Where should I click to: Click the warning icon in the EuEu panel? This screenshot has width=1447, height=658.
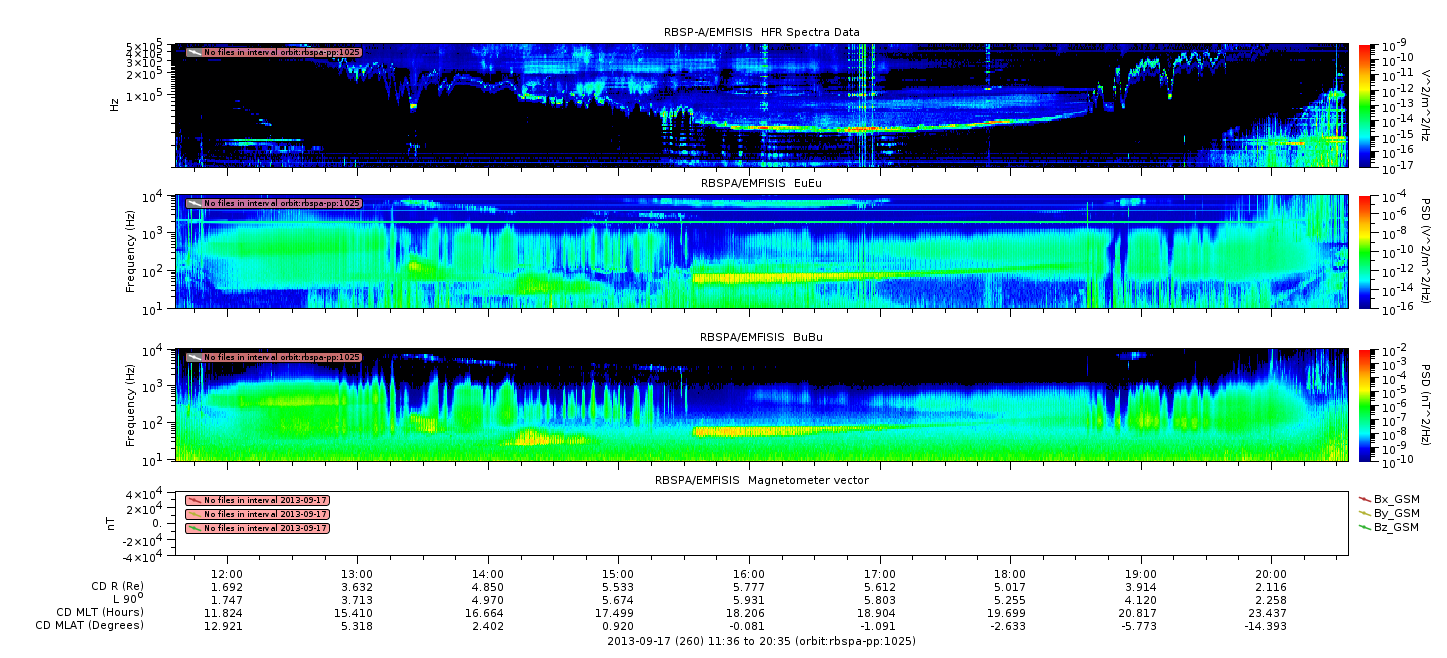pos(194,204)
